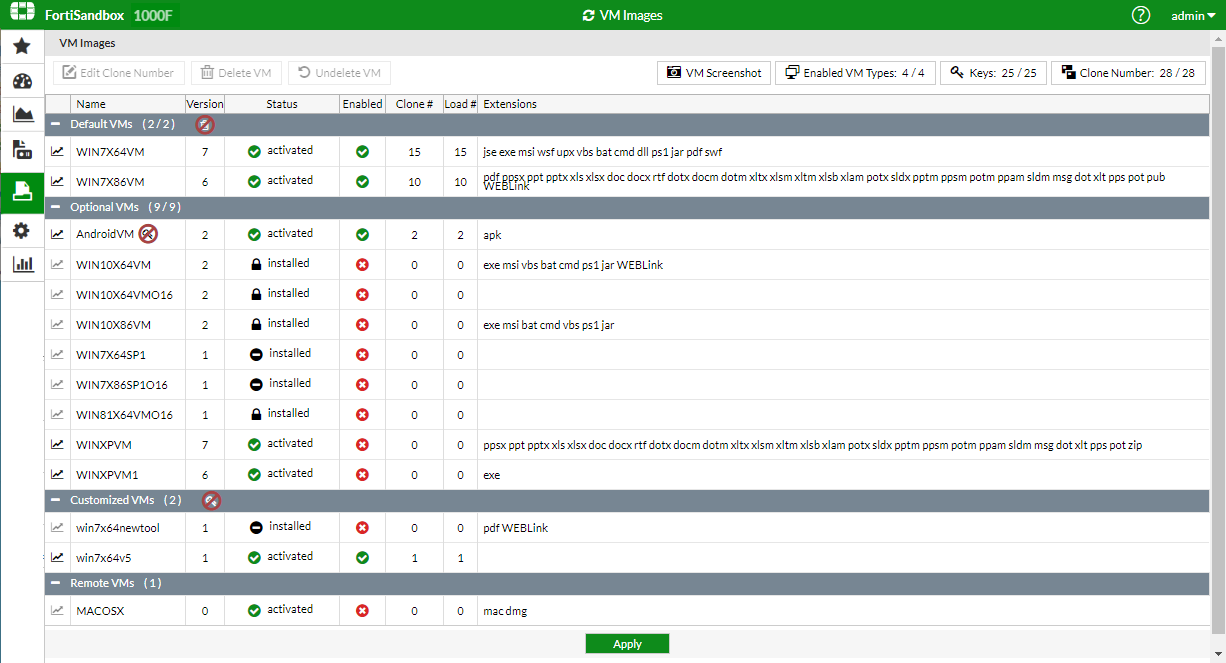Sort by the Clone # column header
Viewport: 1226px width, 663px height.
[x=414, y=104]
